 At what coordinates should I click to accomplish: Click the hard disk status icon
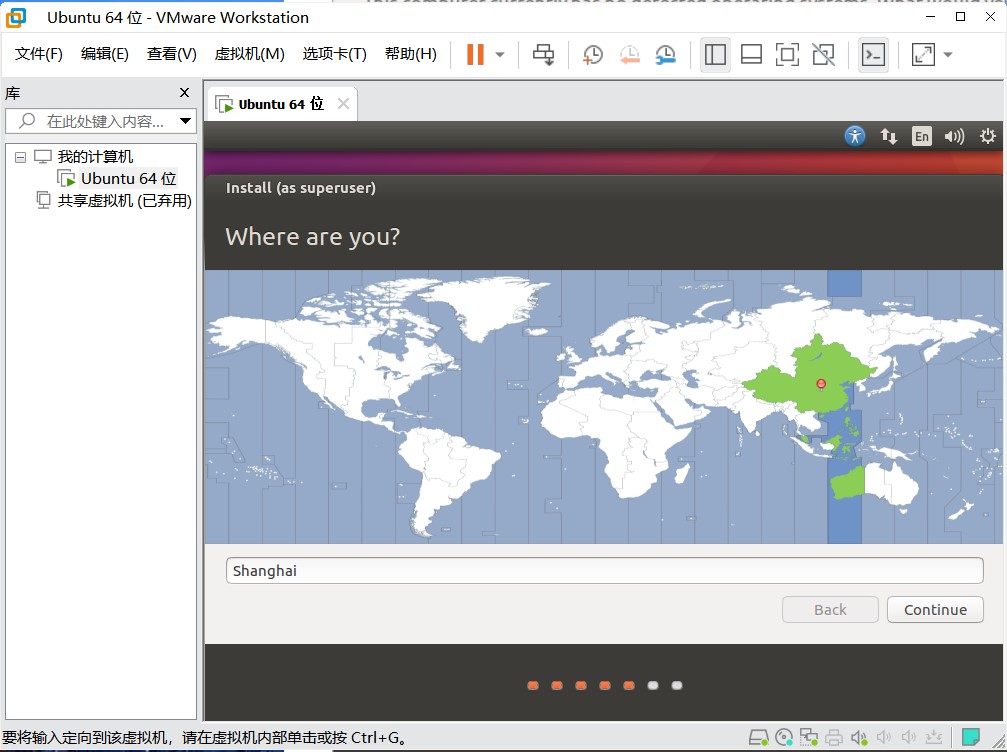(760, 738)
